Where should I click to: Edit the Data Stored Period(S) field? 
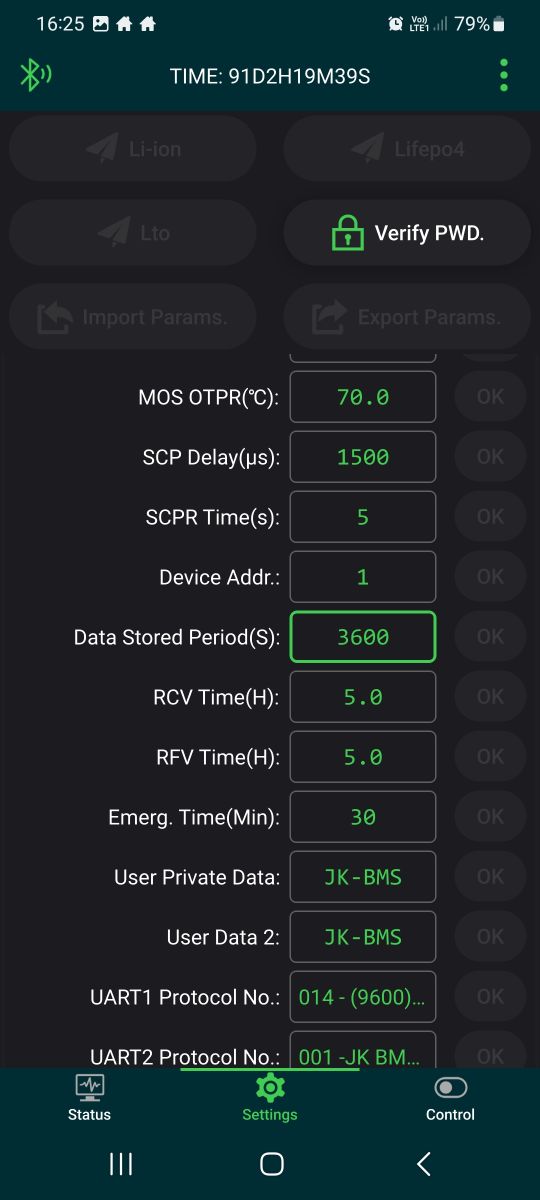[363, 637]
